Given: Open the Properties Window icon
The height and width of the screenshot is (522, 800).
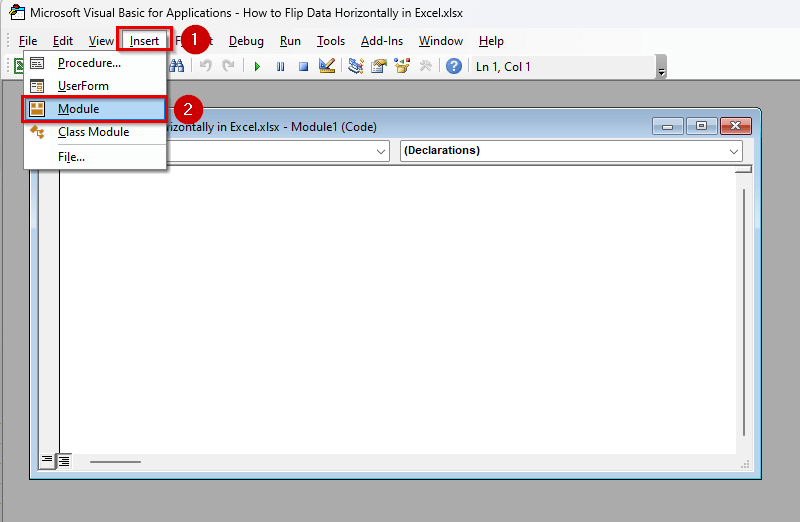Looking at the screenshot, I should (x=379, y=66).
